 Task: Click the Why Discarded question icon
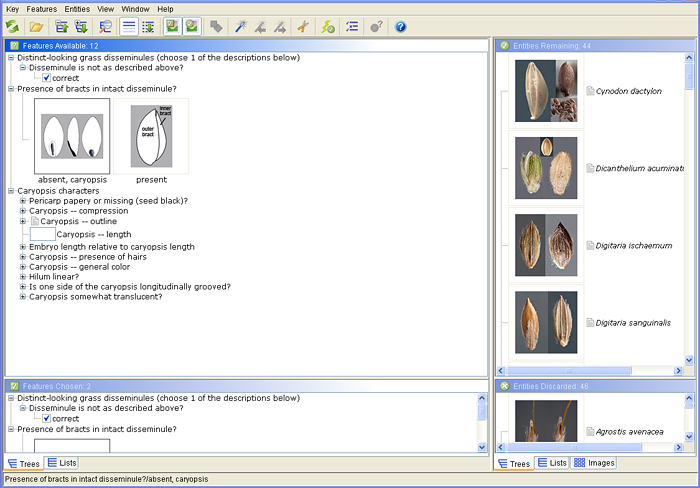(376, 27)
